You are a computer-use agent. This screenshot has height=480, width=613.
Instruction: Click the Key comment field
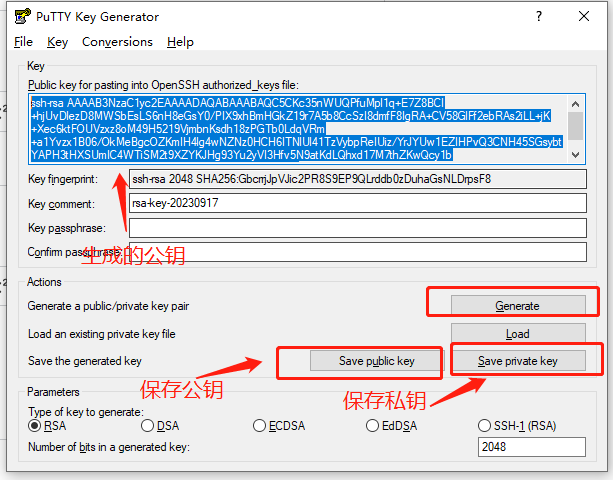click(x=357, y=203)
